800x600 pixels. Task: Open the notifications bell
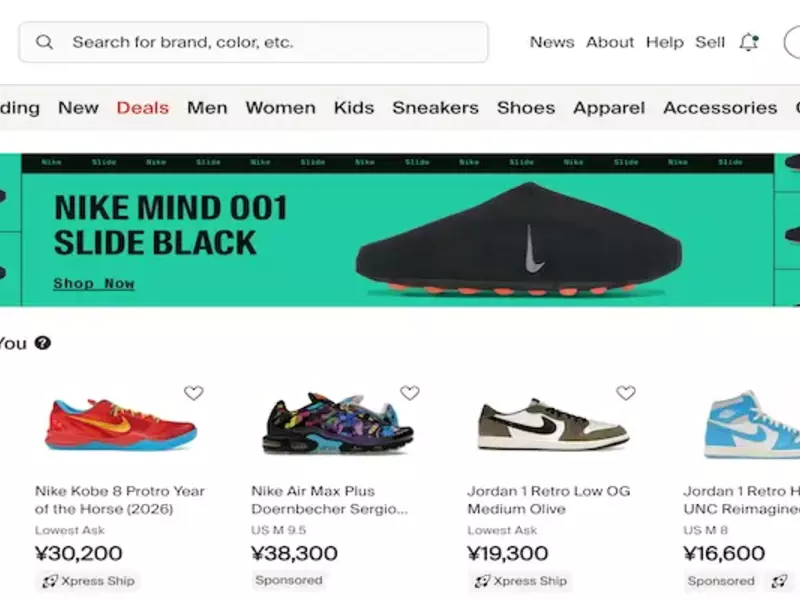coord(748,42)
